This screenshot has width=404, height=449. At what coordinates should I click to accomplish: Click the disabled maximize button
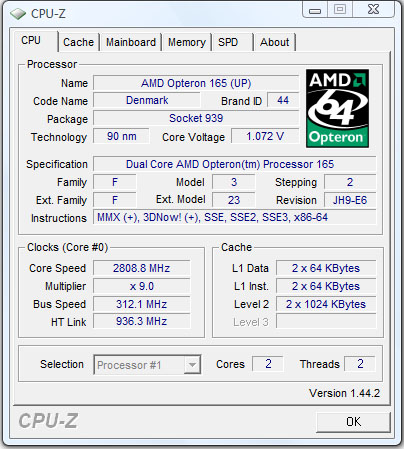click(x=340, y=10)
